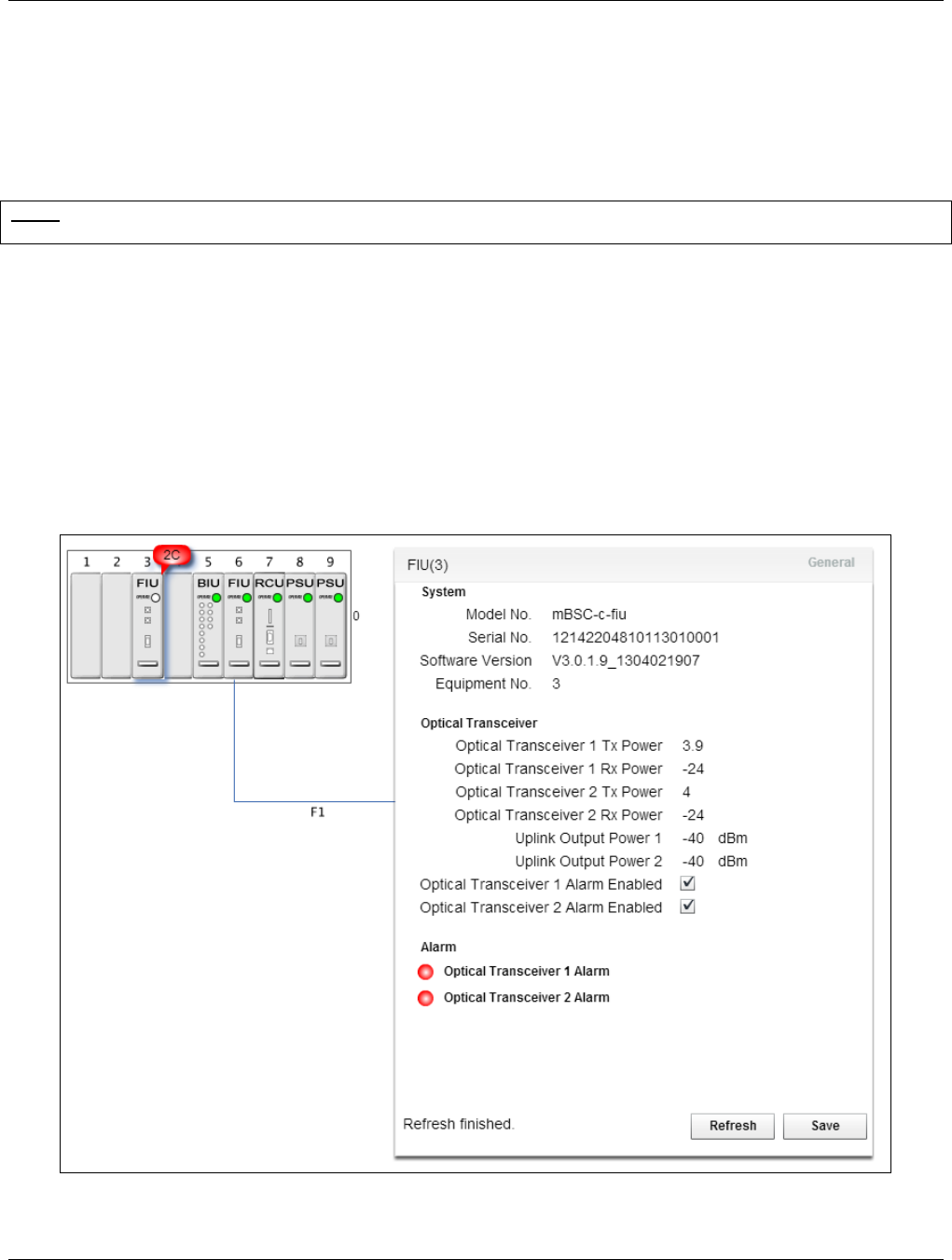The height and width of the screenshot is (1260, 952).
Task: Select the RCU module in slot 7
Action: click(x=269, y=626)
